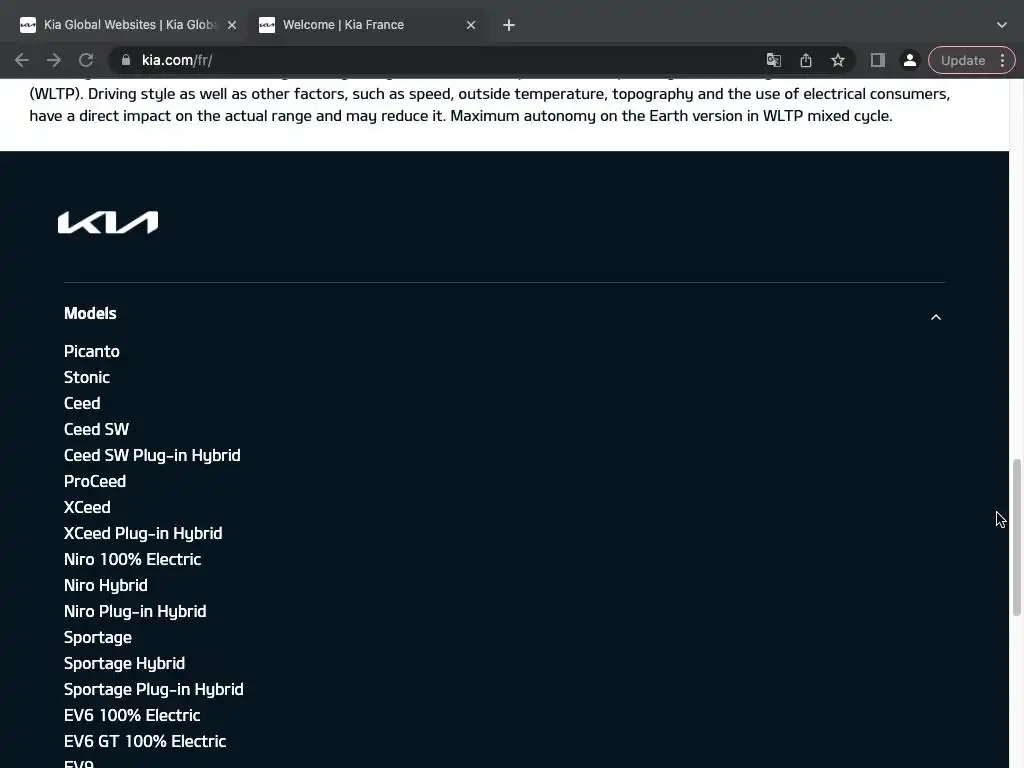The height and width of the screenshot is (768, 1024).
Task: Click the share page icon
Action: tap(806, 60)
